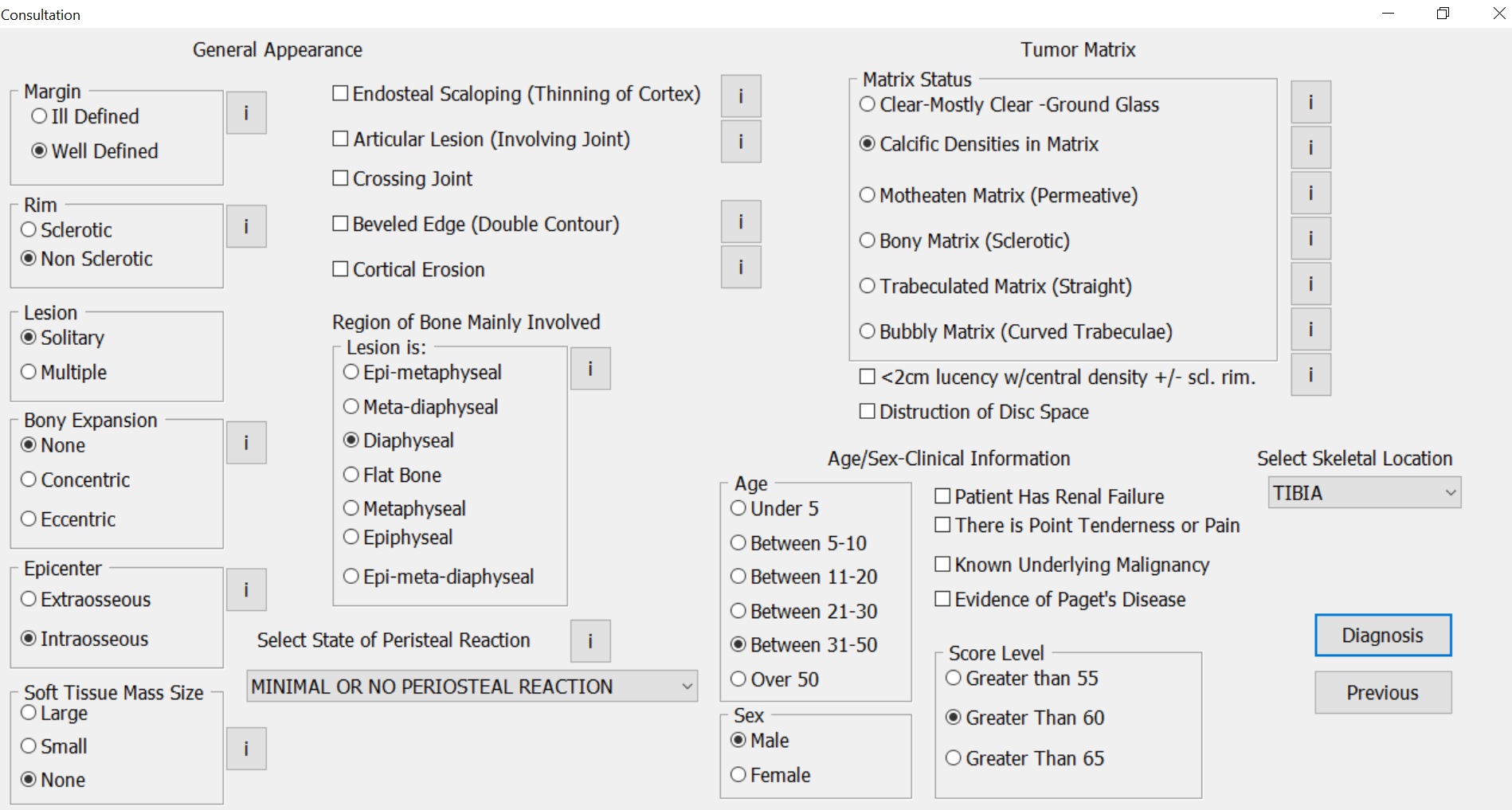Screen dimensions: 1512x810
Task: Open info button beside Bony Expansion group
Action: click(x=246, y=443)
